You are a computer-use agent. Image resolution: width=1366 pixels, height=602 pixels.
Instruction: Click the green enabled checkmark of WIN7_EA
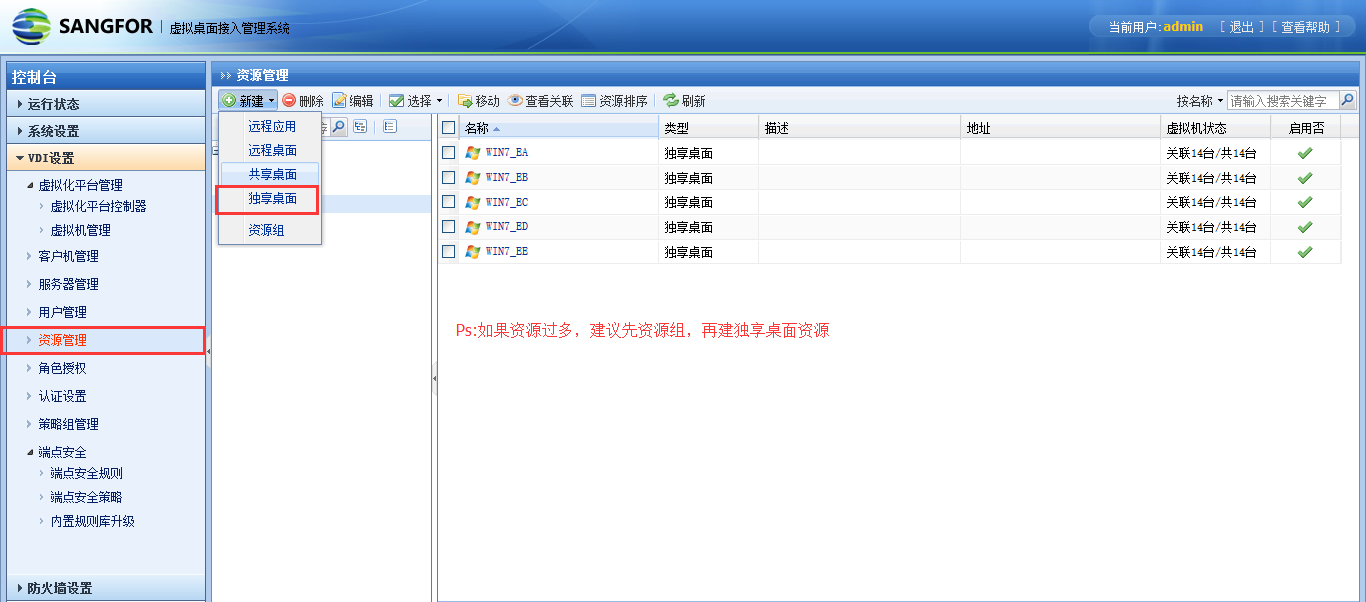pyautogui.click(x=1304, y=153)
